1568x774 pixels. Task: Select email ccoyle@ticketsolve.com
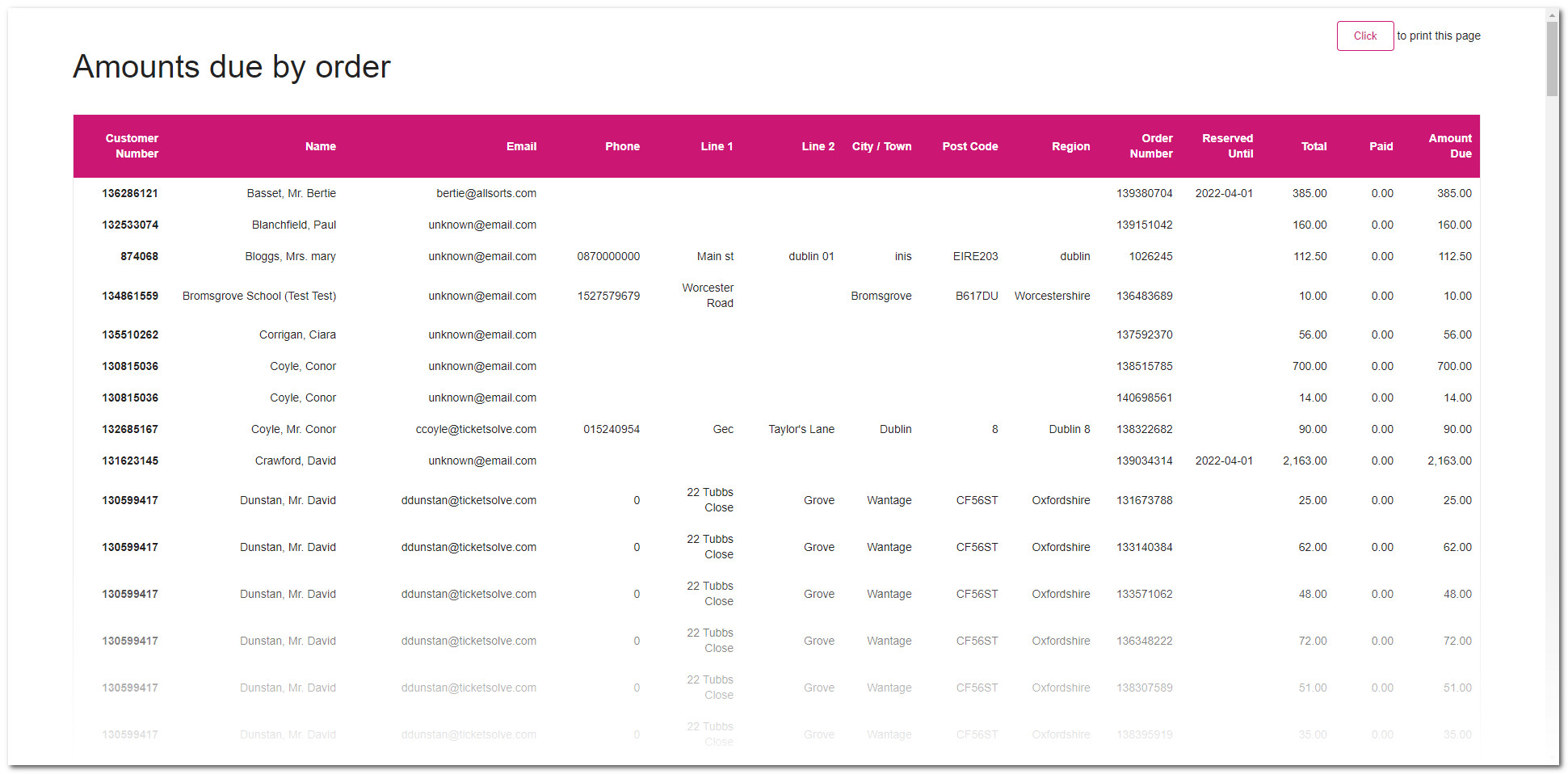click(x=476, y=429)
